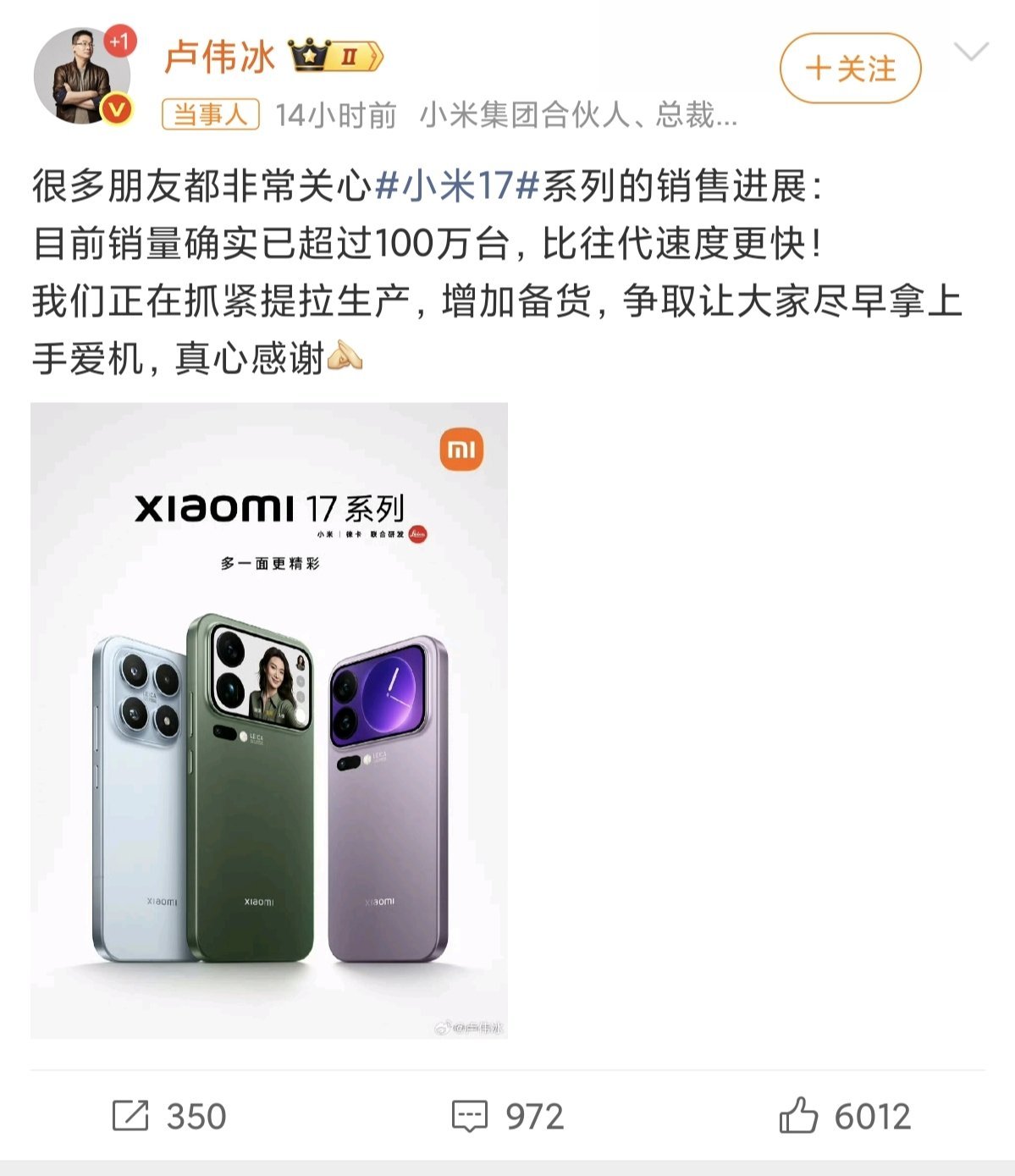Tap the 14小时前 timestamp

[x=336, y=114]
